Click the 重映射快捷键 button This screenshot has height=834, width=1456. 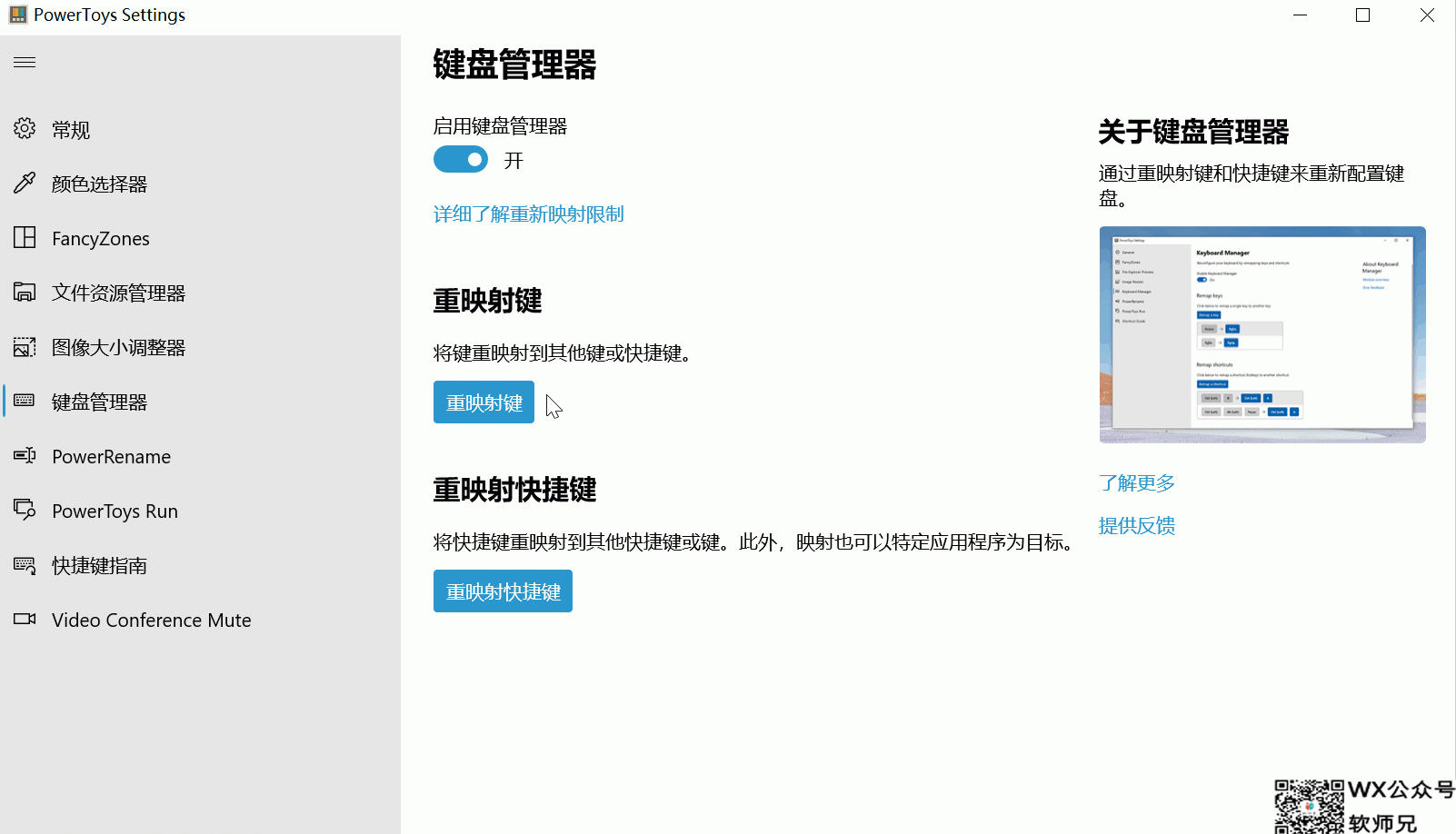coord(503,591)
